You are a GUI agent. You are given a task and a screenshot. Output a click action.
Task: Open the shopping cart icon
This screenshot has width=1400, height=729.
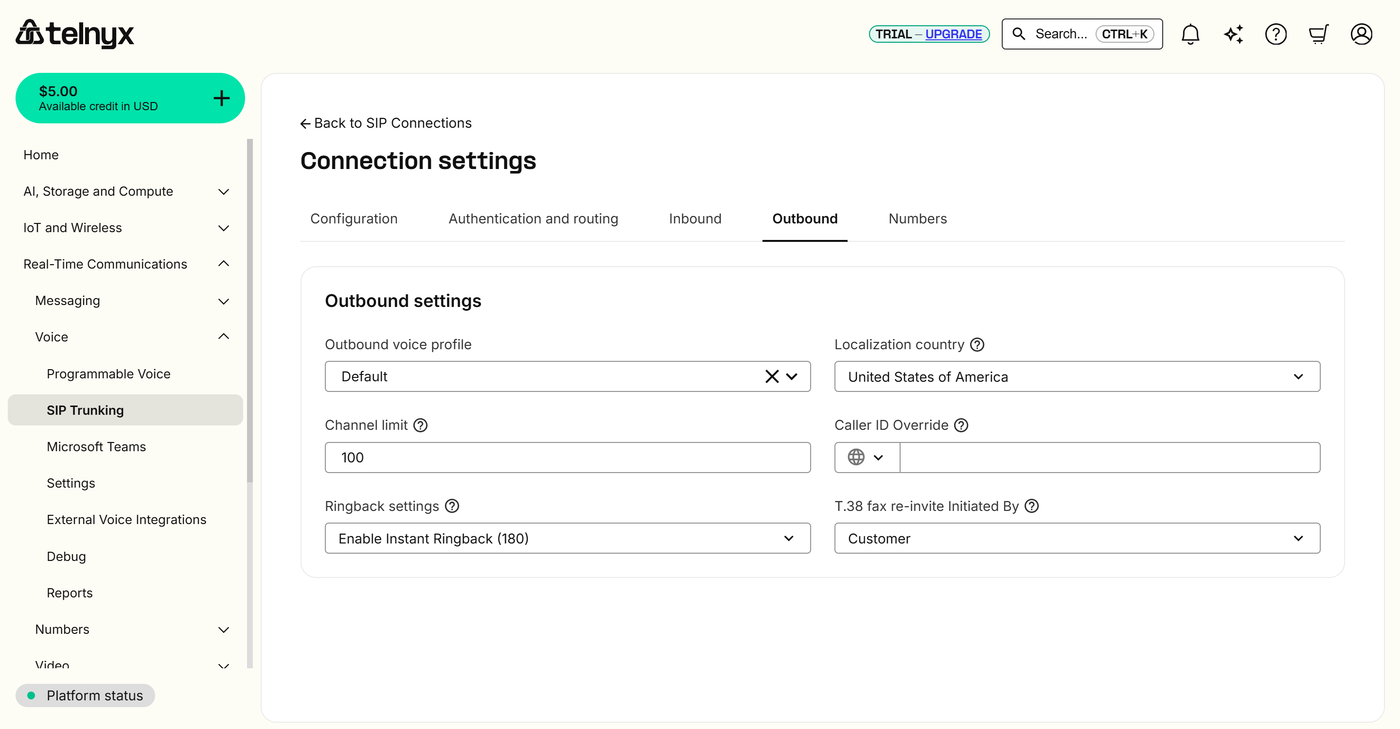pos(1319,34)
